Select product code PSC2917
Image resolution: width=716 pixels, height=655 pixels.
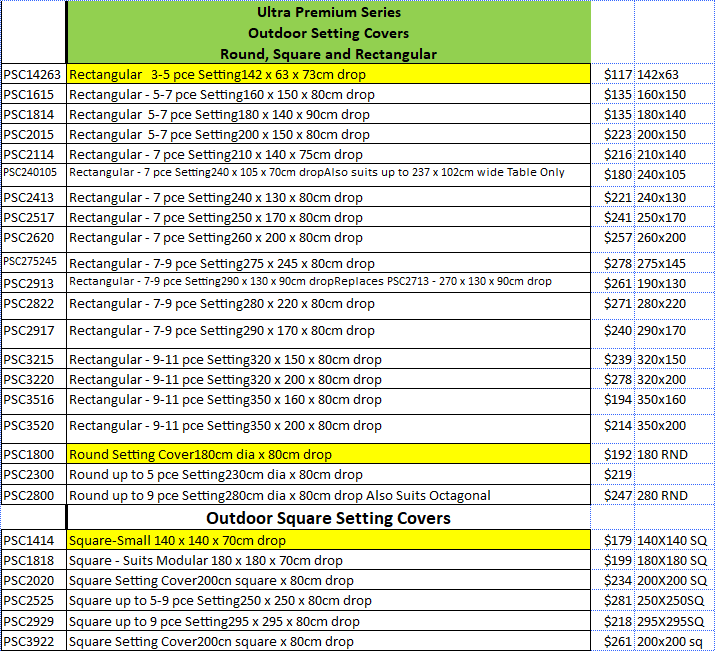click(34, 334)
